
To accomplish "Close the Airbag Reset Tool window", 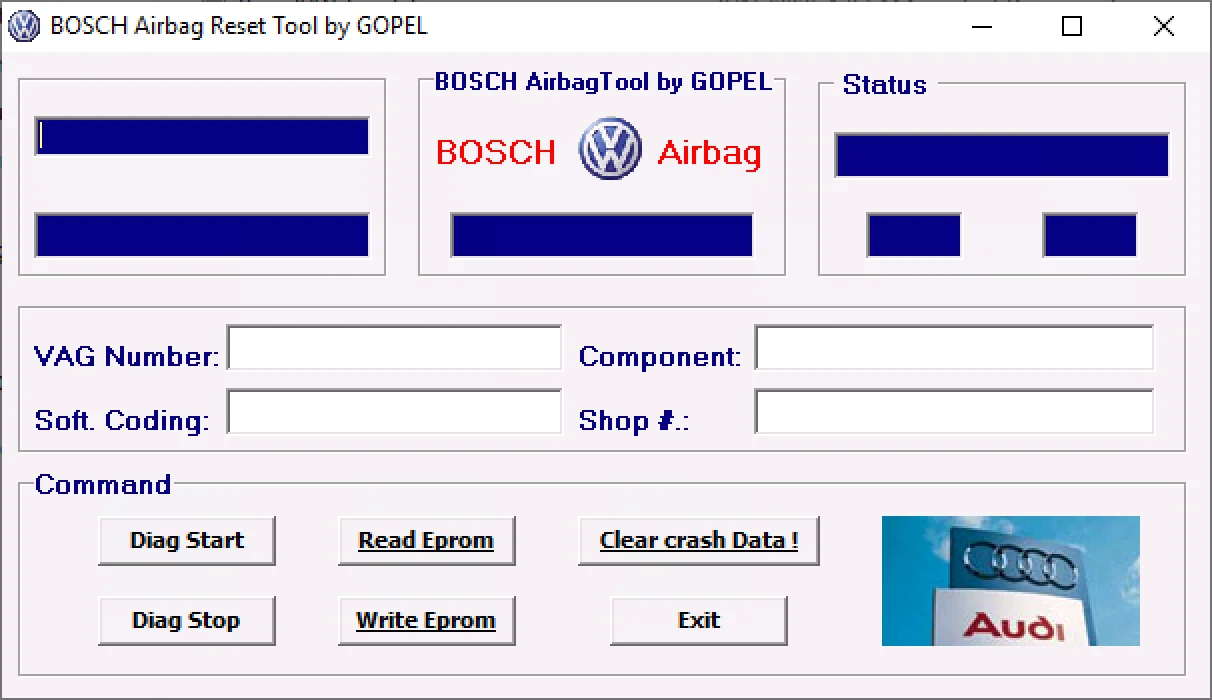I will pos(1164,27).
